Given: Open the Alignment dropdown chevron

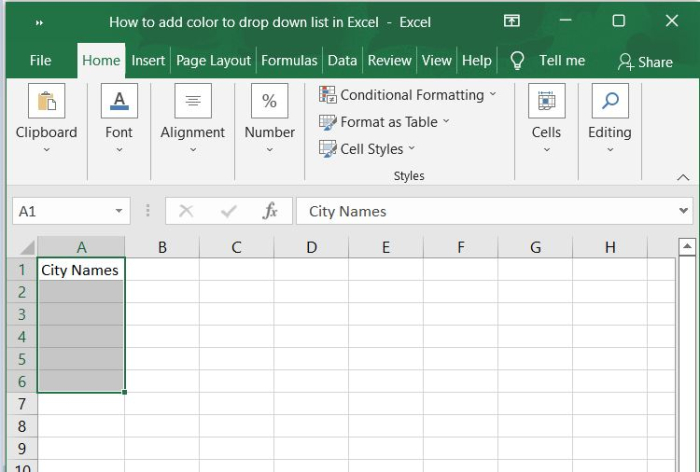Looking at the screenshot, I should [x=193, y=150].
